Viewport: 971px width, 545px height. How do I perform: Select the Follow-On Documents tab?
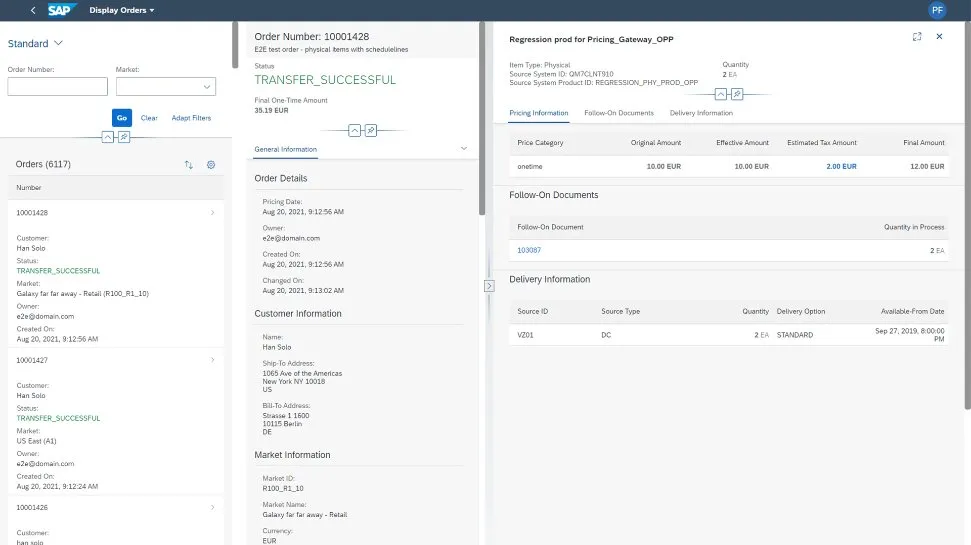coord(618,113)
